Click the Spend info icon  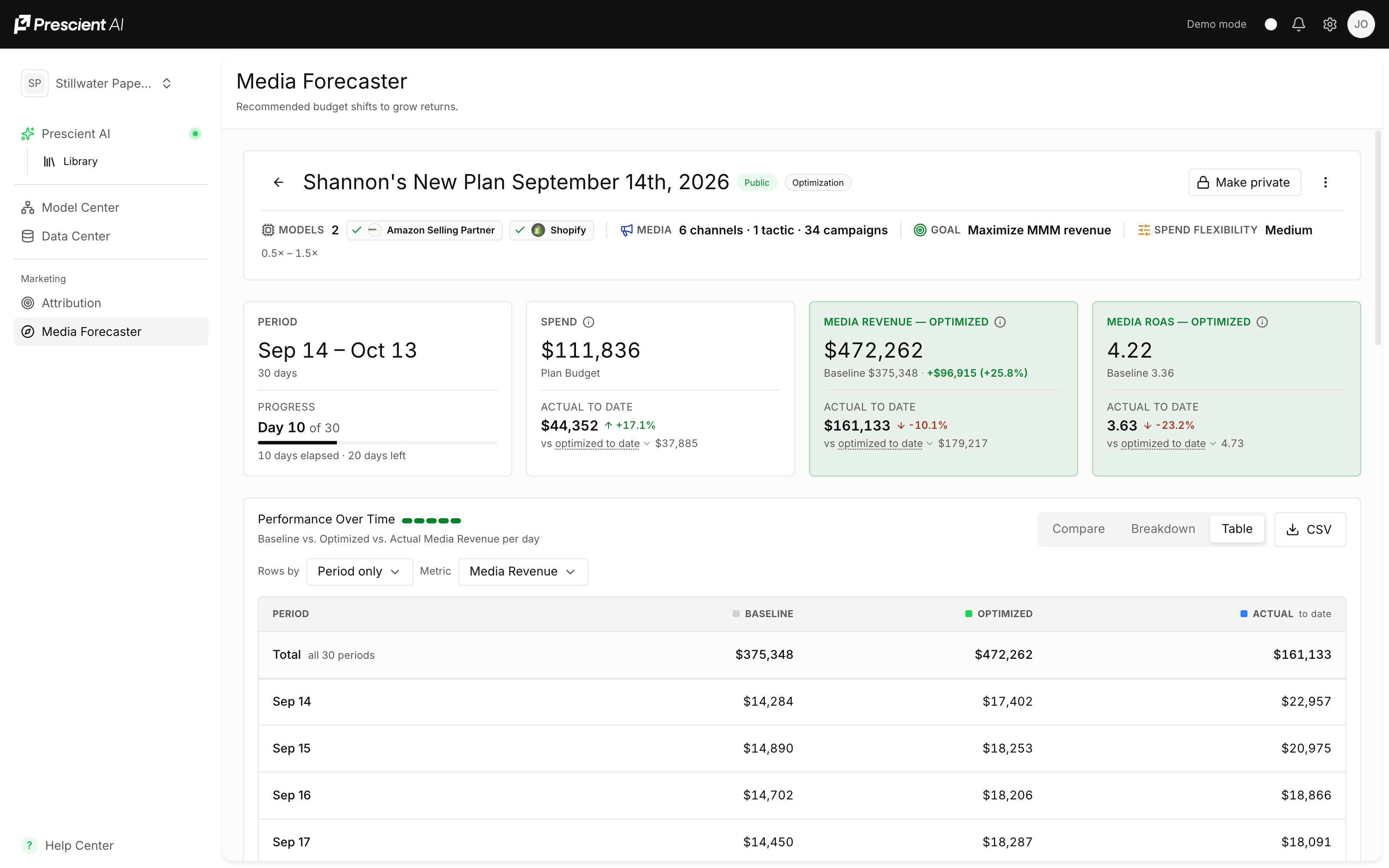pyautogui.click(x=588, y=322)
